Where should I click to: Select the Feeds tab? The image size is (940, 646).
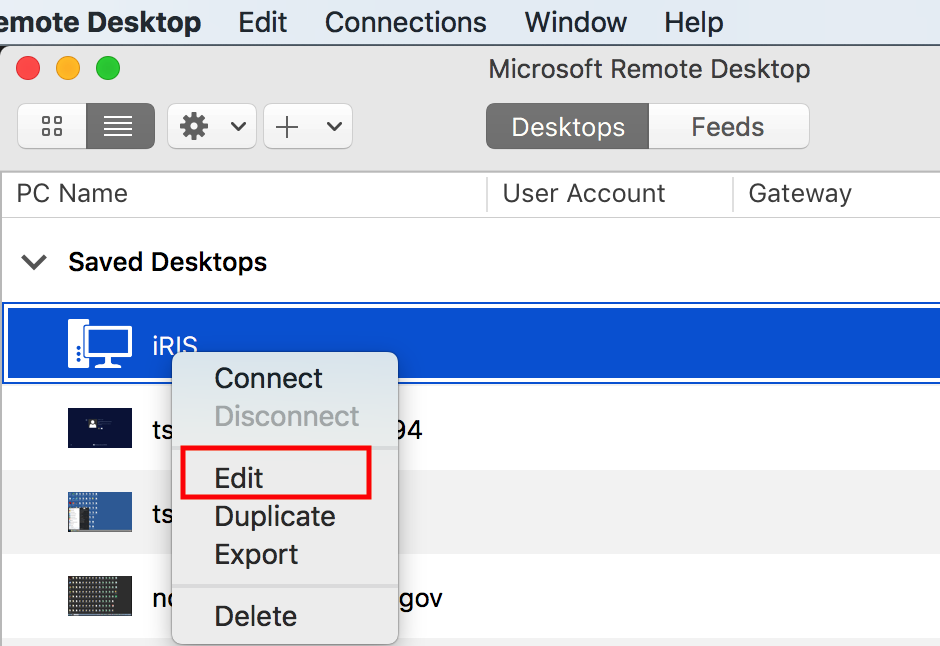(x=728, y=126)
